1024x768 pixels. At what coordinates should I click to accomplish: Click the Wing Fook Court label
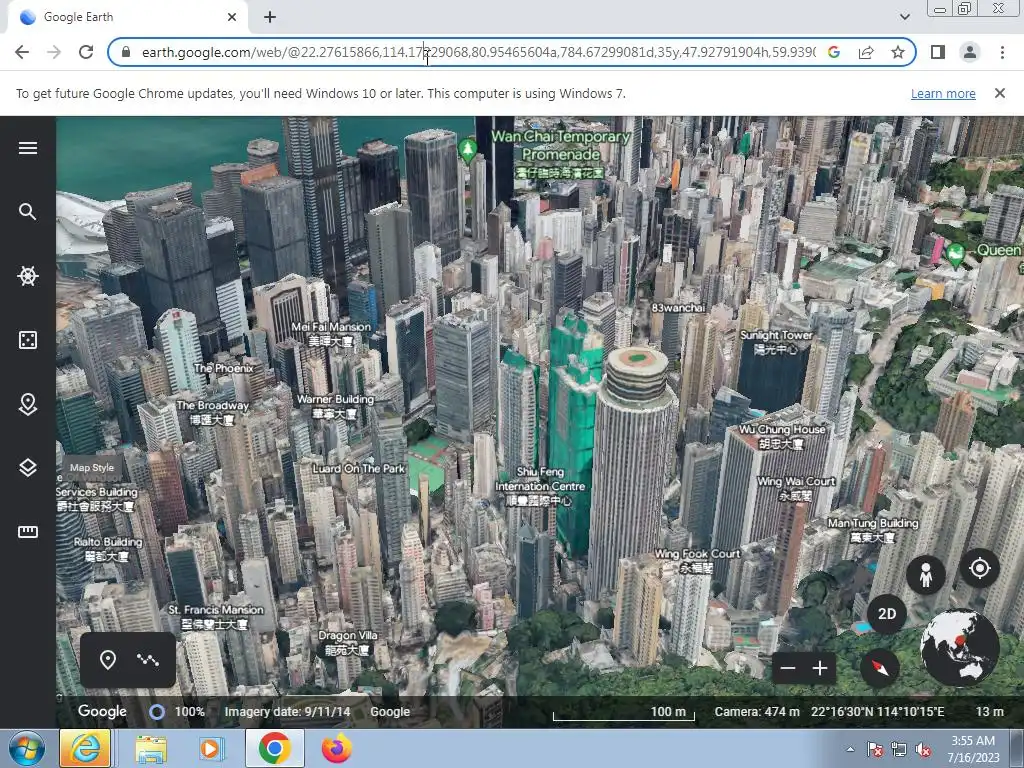697,560
